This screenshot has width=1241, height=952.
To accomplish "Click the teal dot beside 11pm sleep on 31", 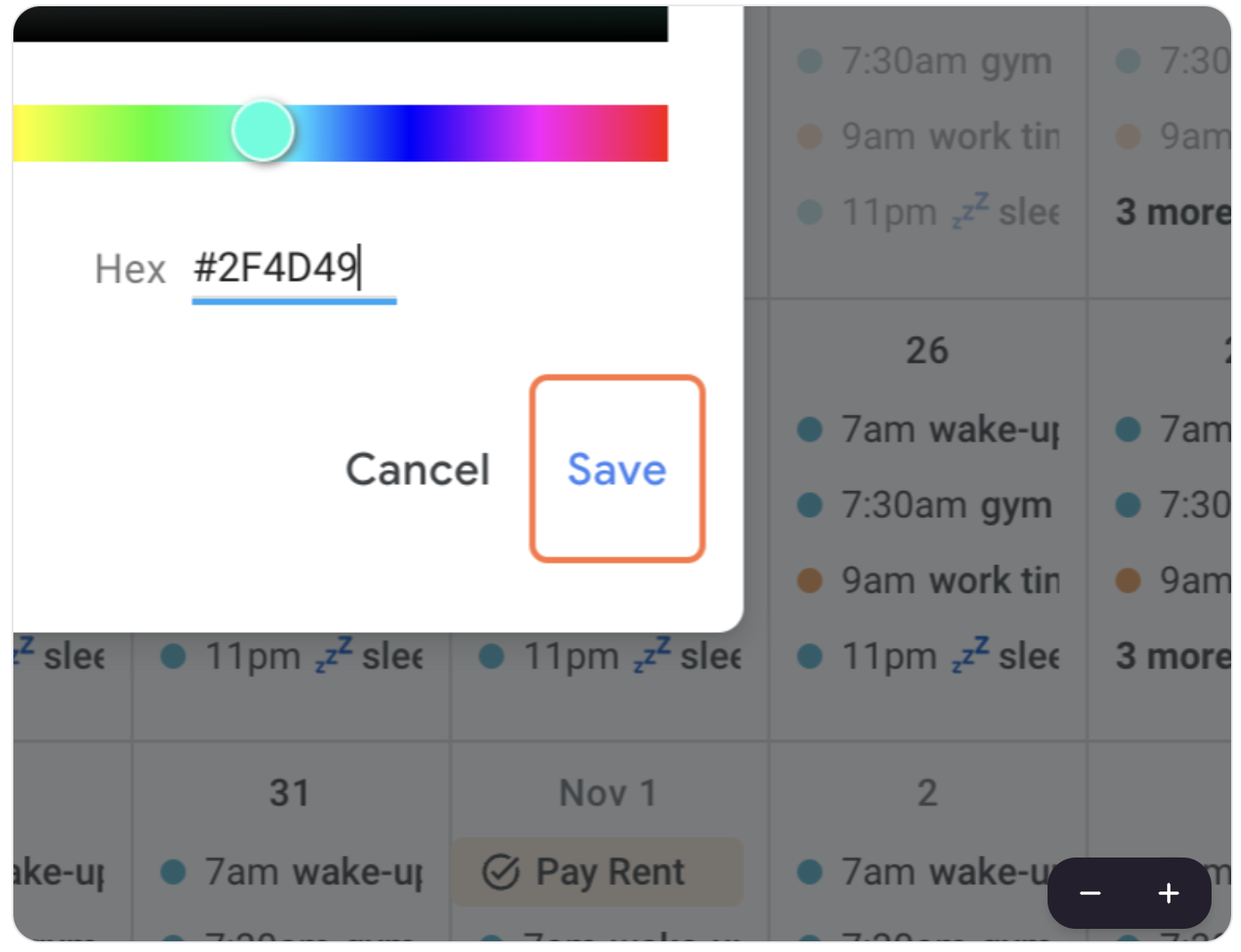I will tap(175, 656).
